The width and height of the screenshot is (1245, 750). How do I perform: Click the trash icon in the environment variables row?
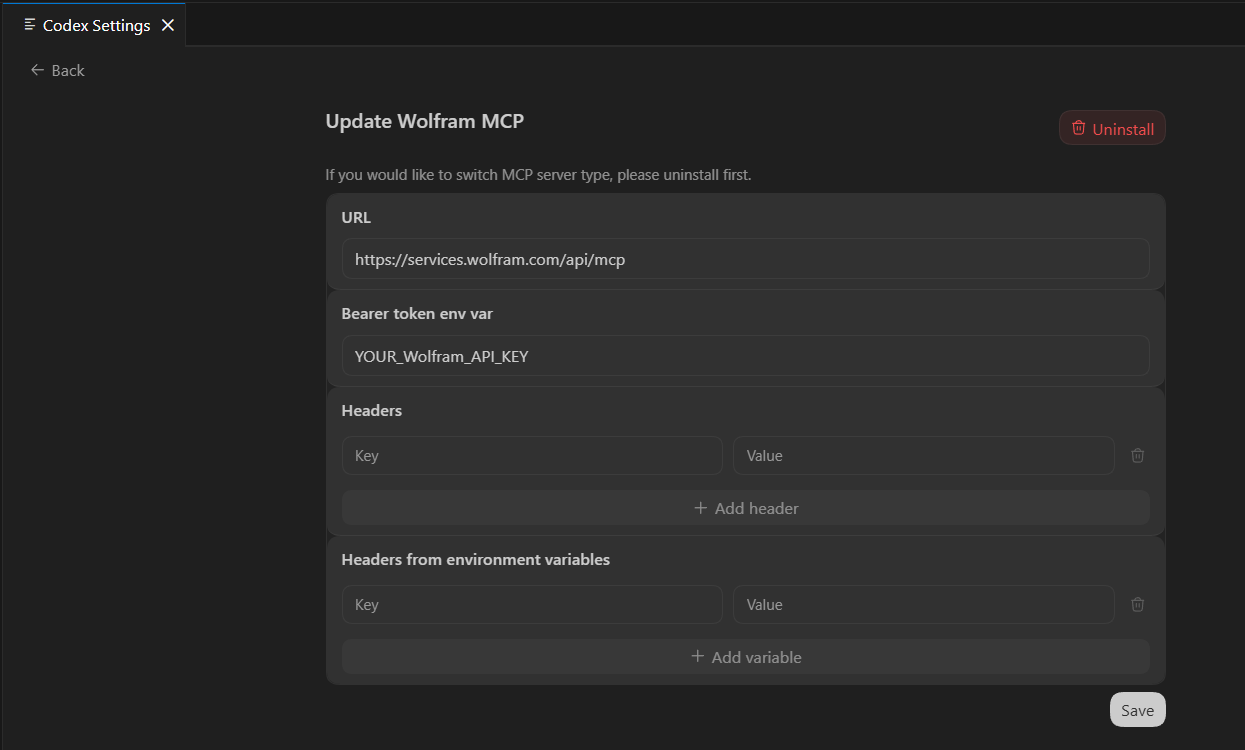point(1137,604)
